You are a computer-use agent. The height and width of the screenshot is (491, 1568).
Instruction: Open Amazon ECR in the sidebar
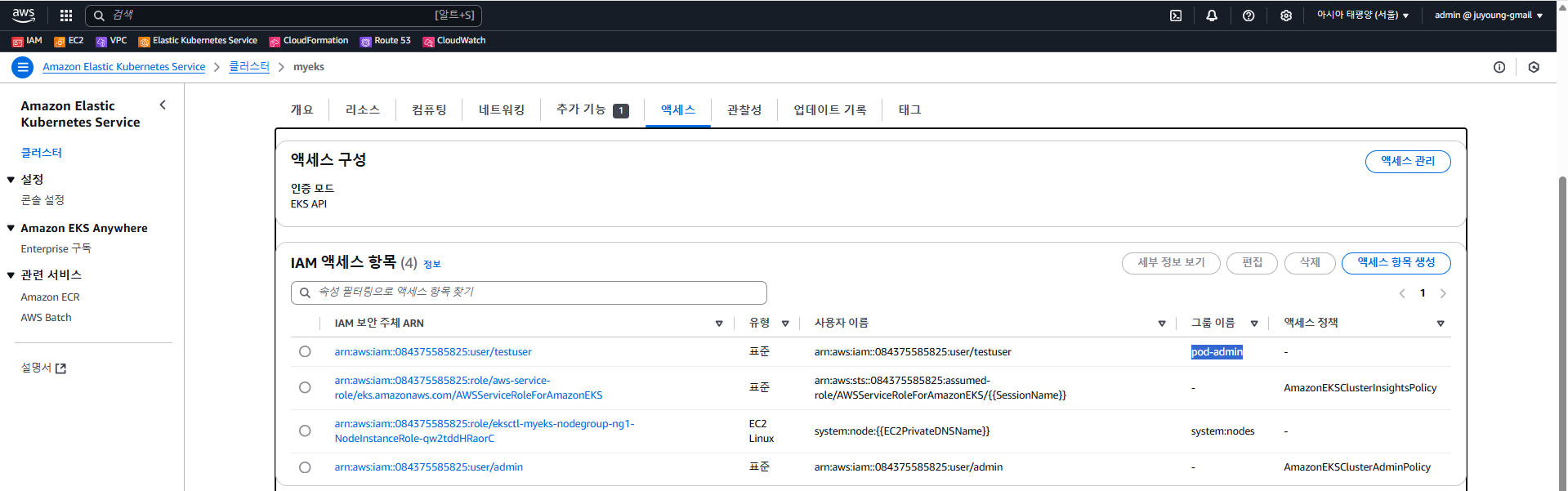(50, 297)
